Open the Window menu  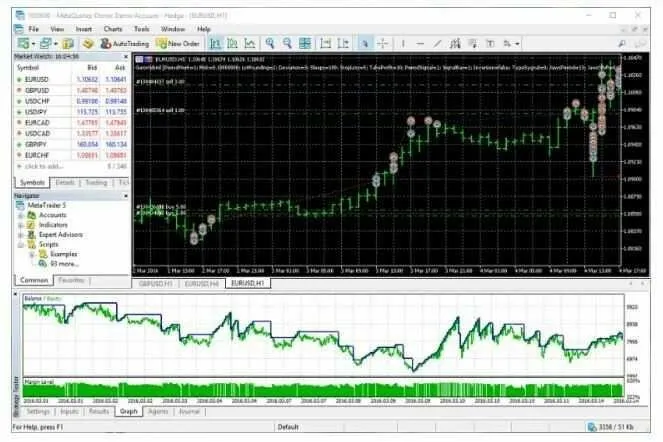(x=173, y=29)
